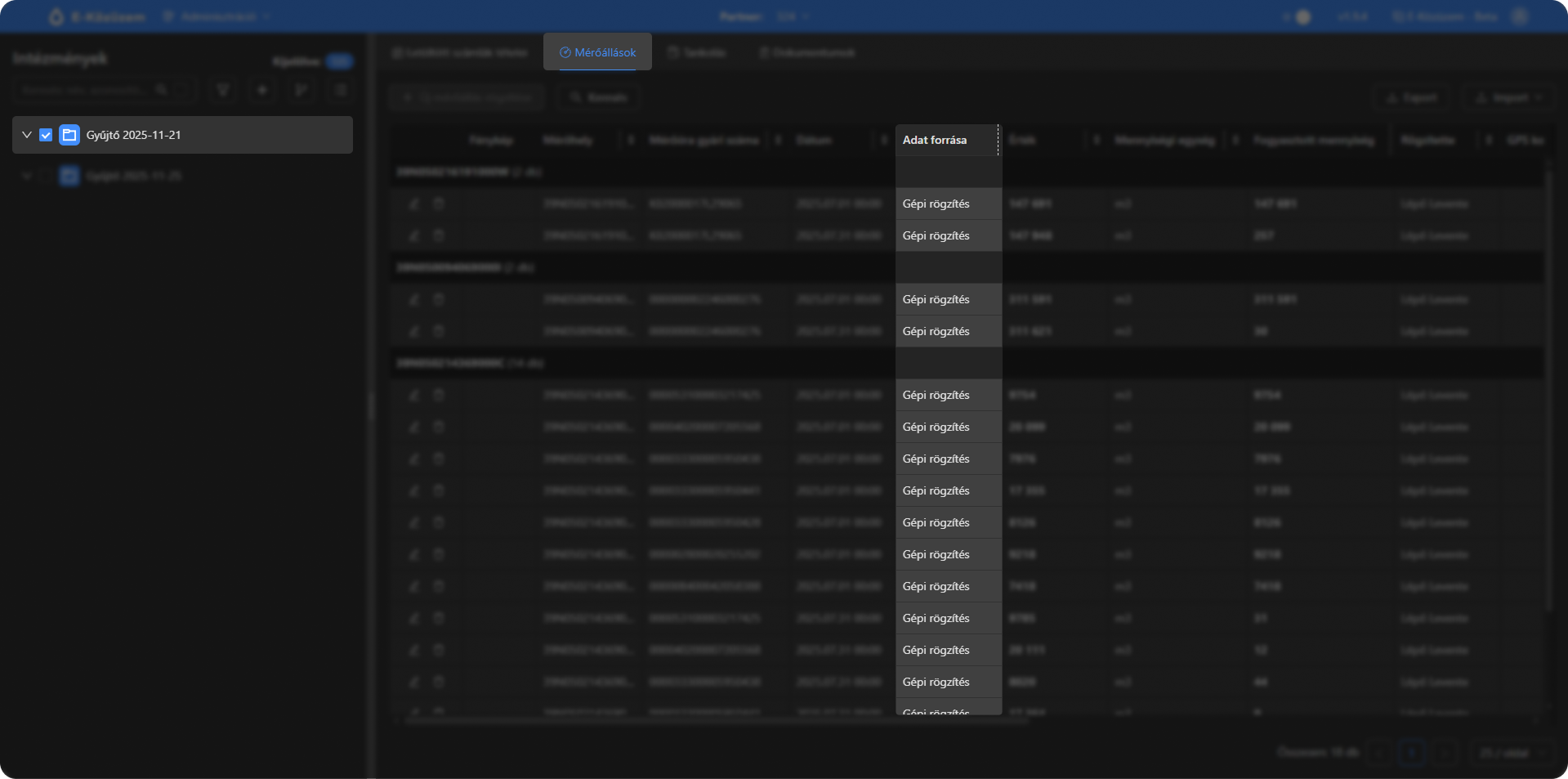Click the Keresés search button
This screenshot has width=1568, height=779.
point(598,97)
